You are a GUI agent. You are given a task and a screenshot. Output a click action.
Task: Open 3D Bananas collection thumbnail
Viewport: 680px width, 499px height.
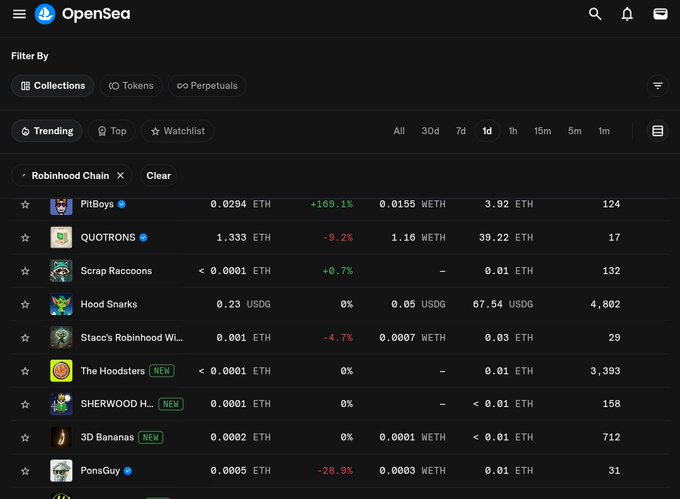[61, 437]
